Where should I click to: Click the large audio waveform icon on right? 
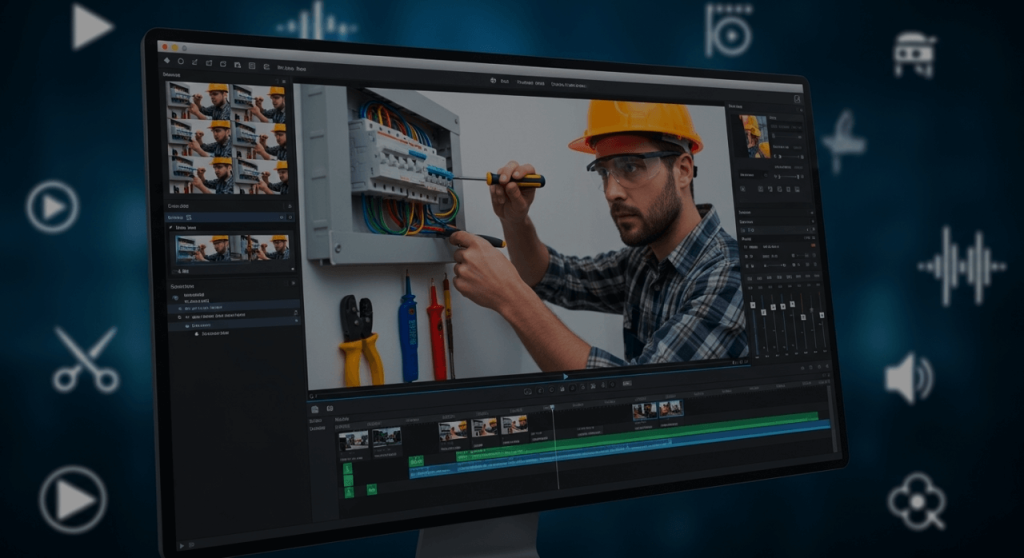tap(961, 266)
